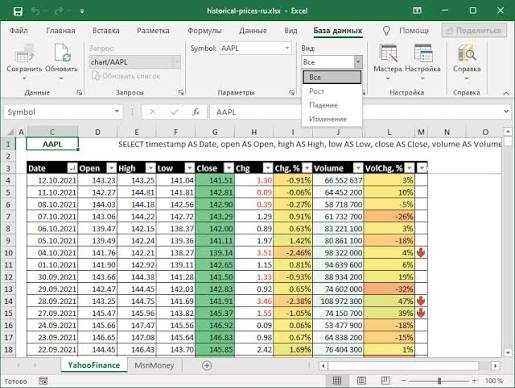Click cell with date 07.10.2021
515x388 pixels.
point(52,217)
